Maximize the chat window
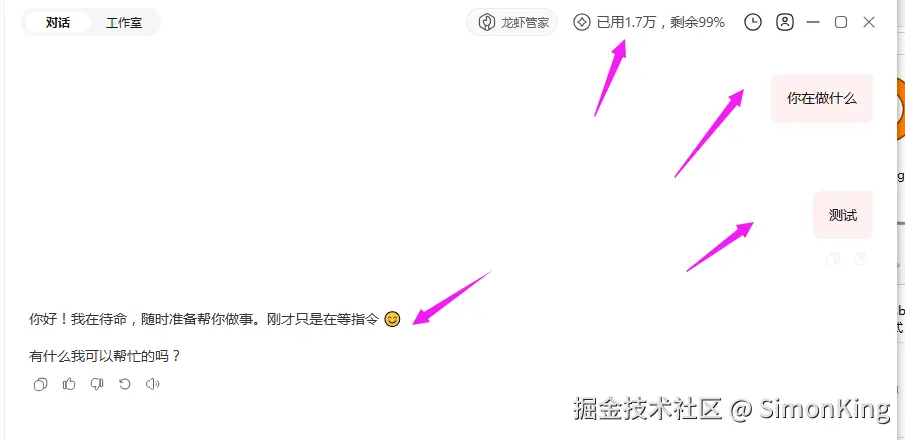Image resolution: width=905 pixels, height=440 pixels. [x=841, y=23]
